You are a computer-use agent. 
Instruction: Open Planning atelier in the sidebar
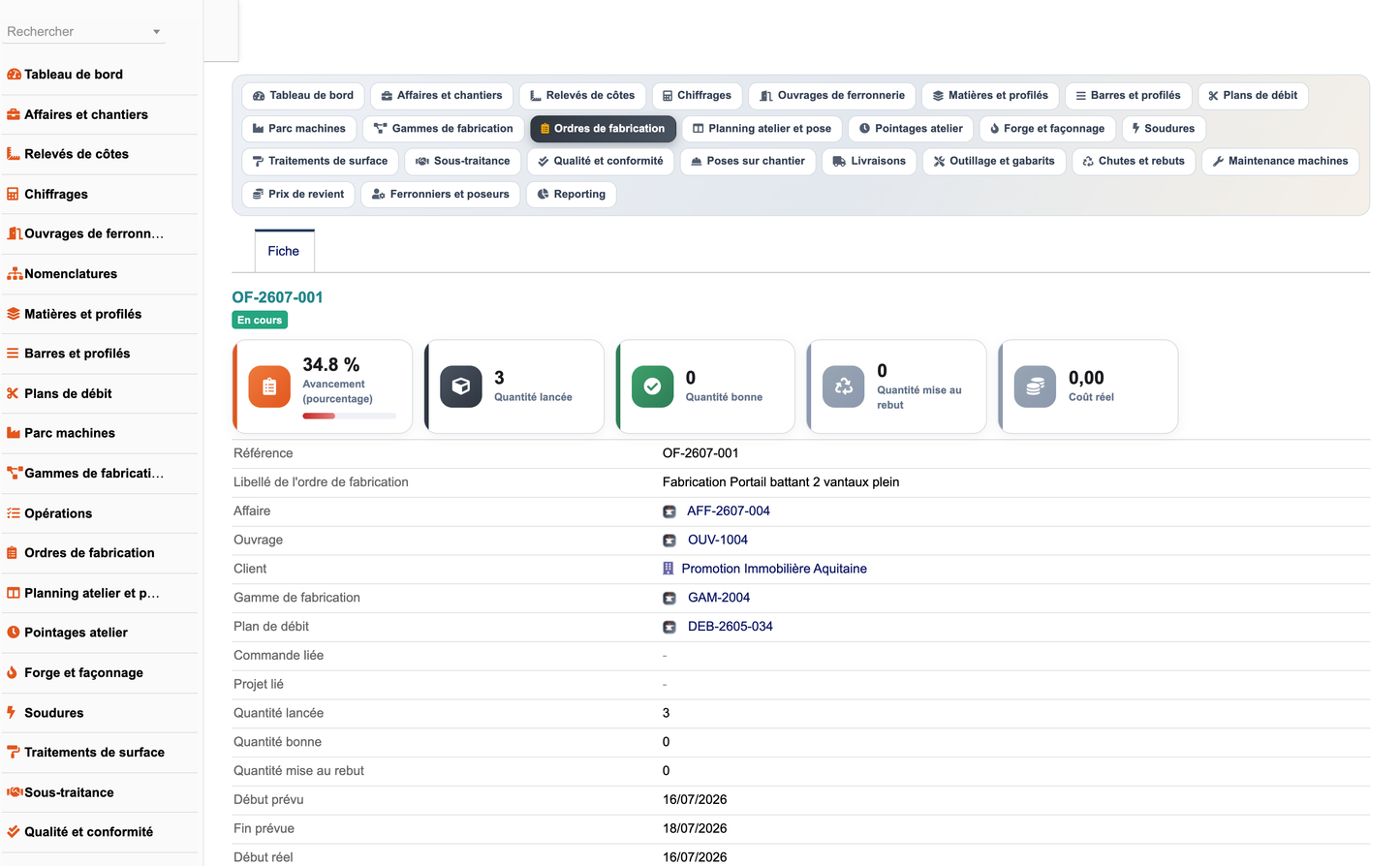92,593
